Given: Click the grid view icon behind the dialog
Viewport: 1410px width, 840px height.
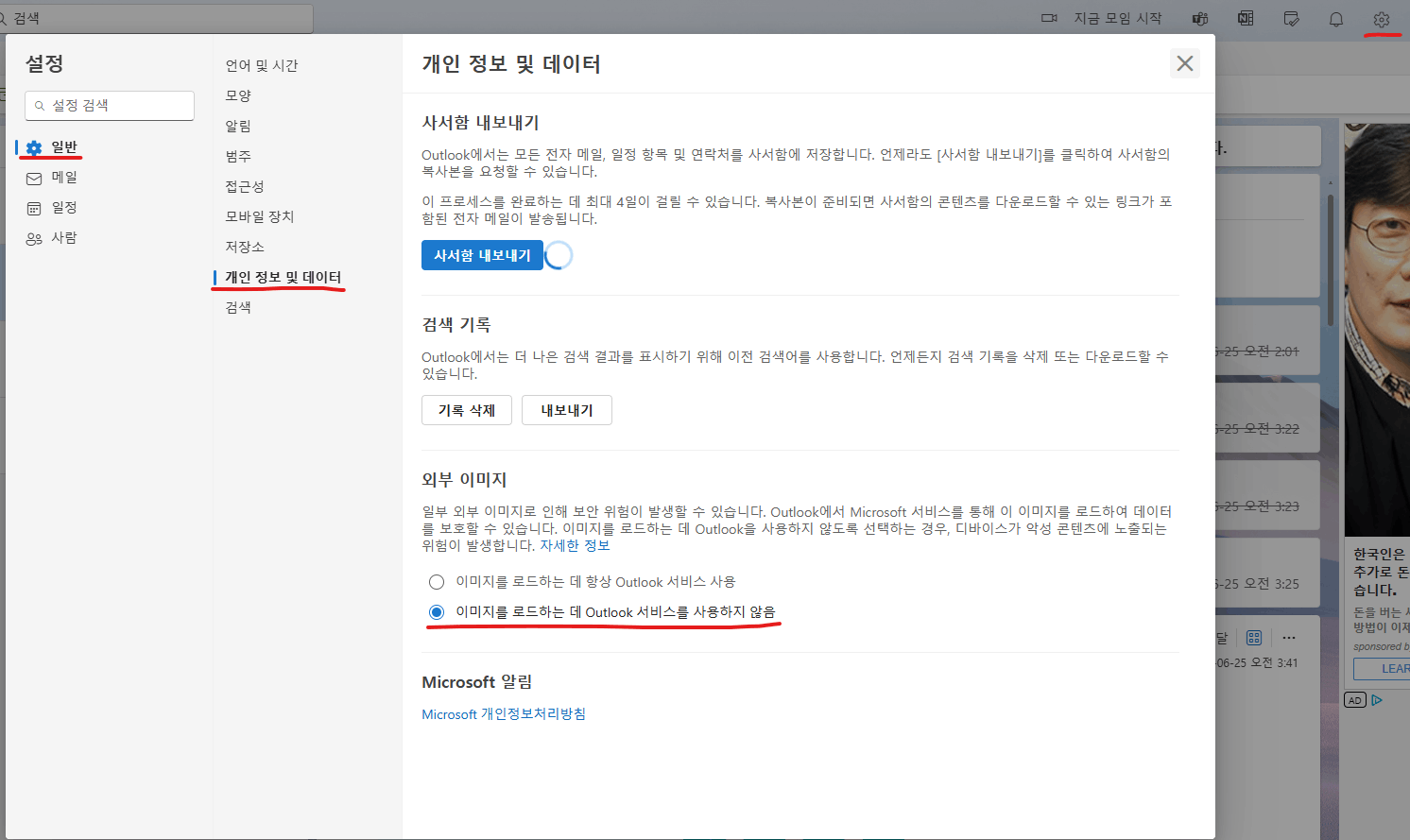Looking at the screenshot, I should (x=1254, y=638).
